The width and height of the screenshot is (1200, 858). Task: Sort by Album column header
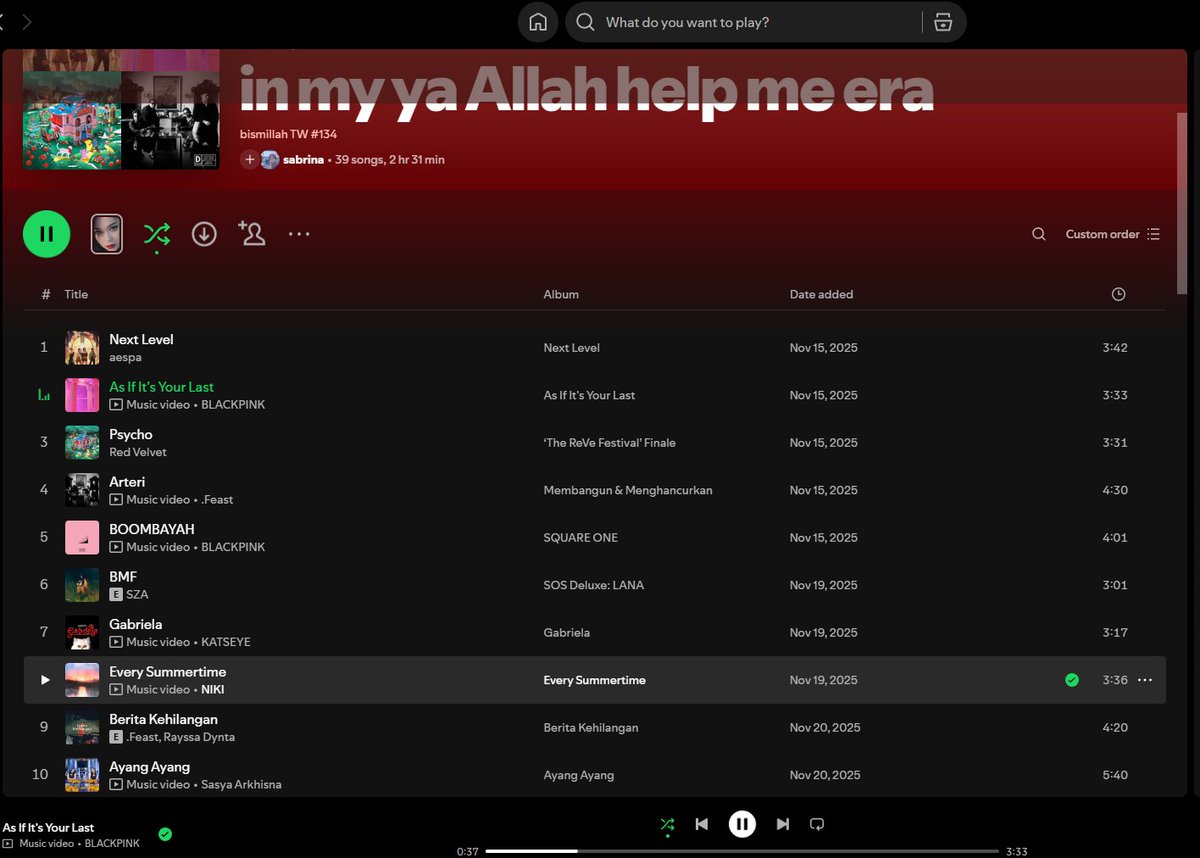pos(561,294)
